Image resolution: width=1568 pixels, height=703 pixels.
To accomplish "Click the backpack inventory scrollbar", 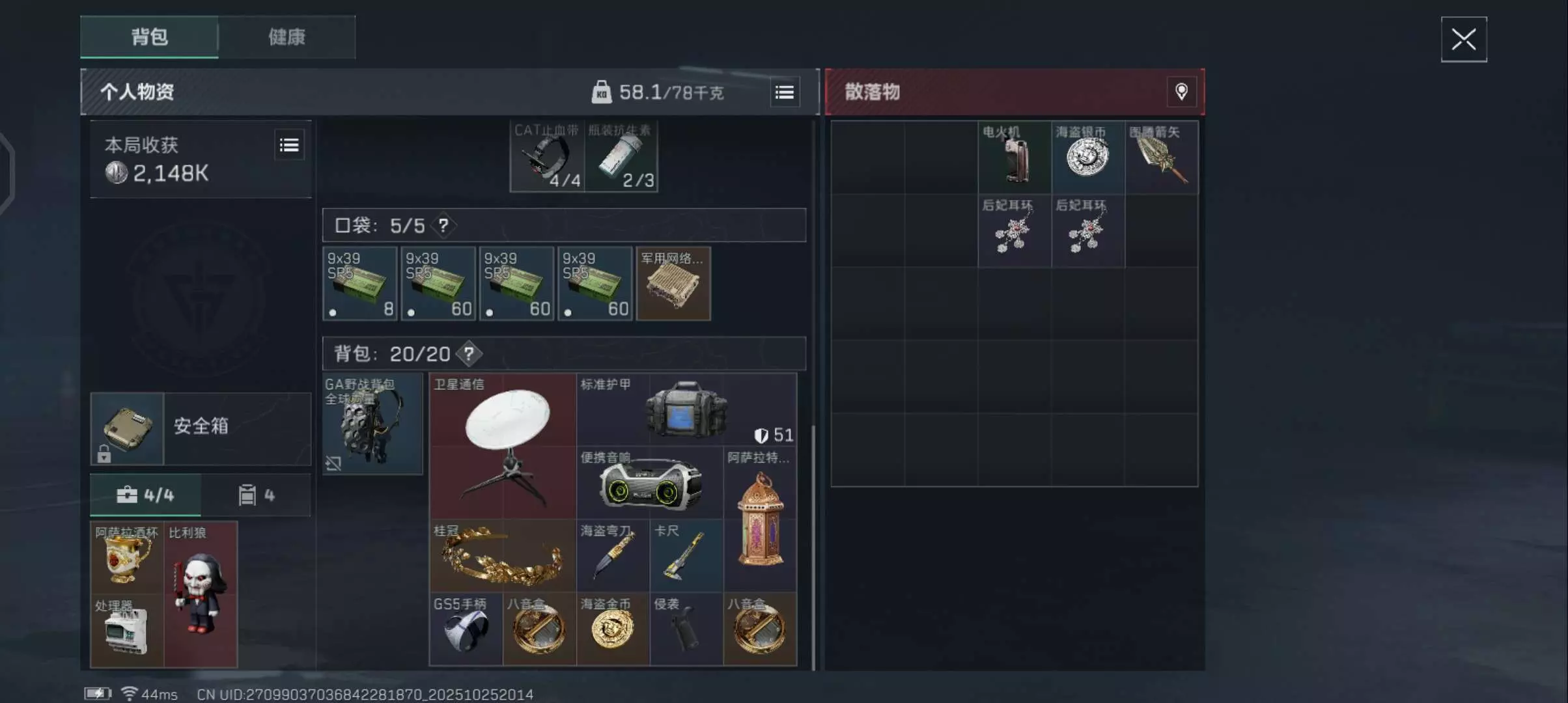I will 813,547.
